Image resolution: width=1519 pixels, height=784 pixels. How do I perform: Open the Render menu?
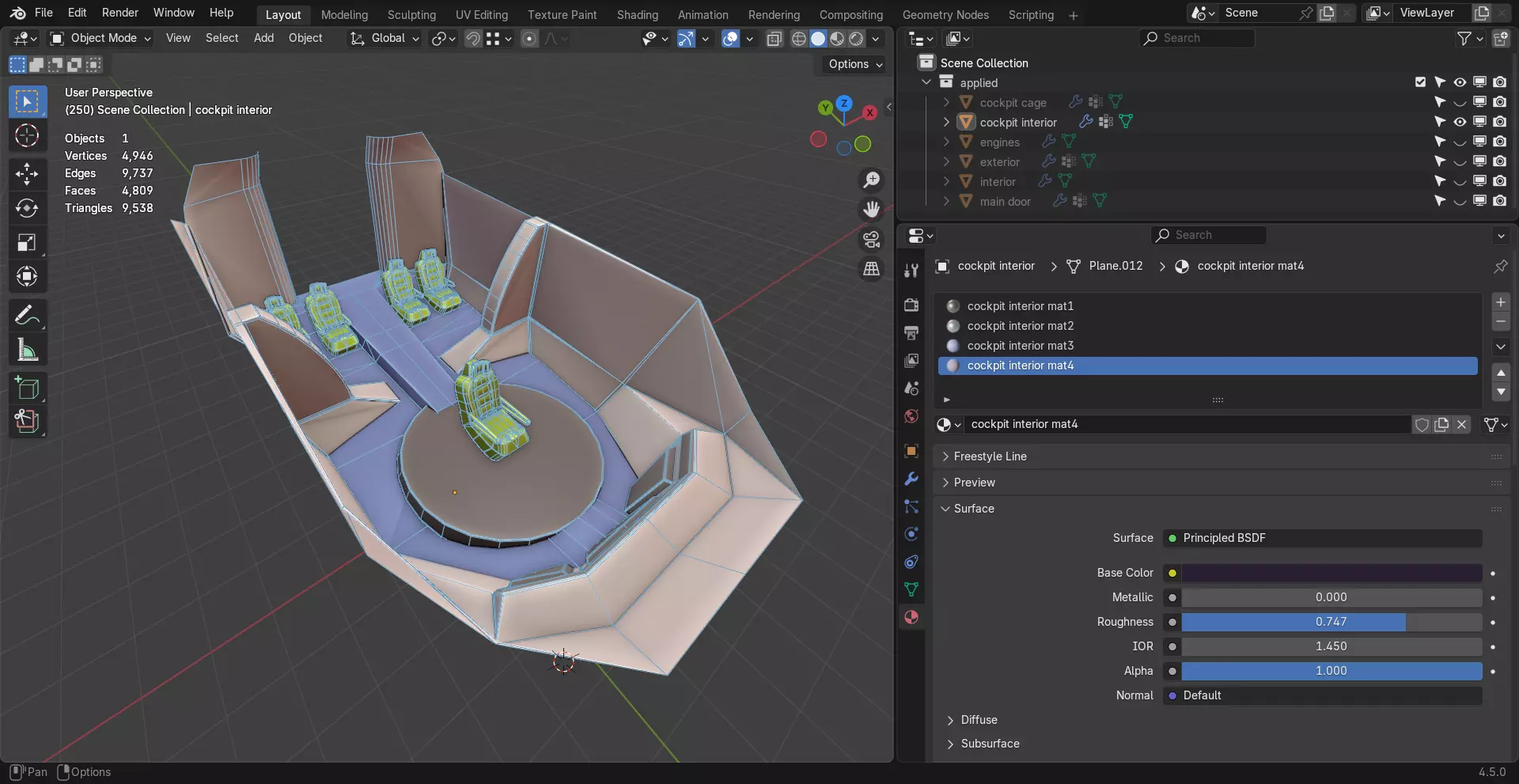[120, 13]
